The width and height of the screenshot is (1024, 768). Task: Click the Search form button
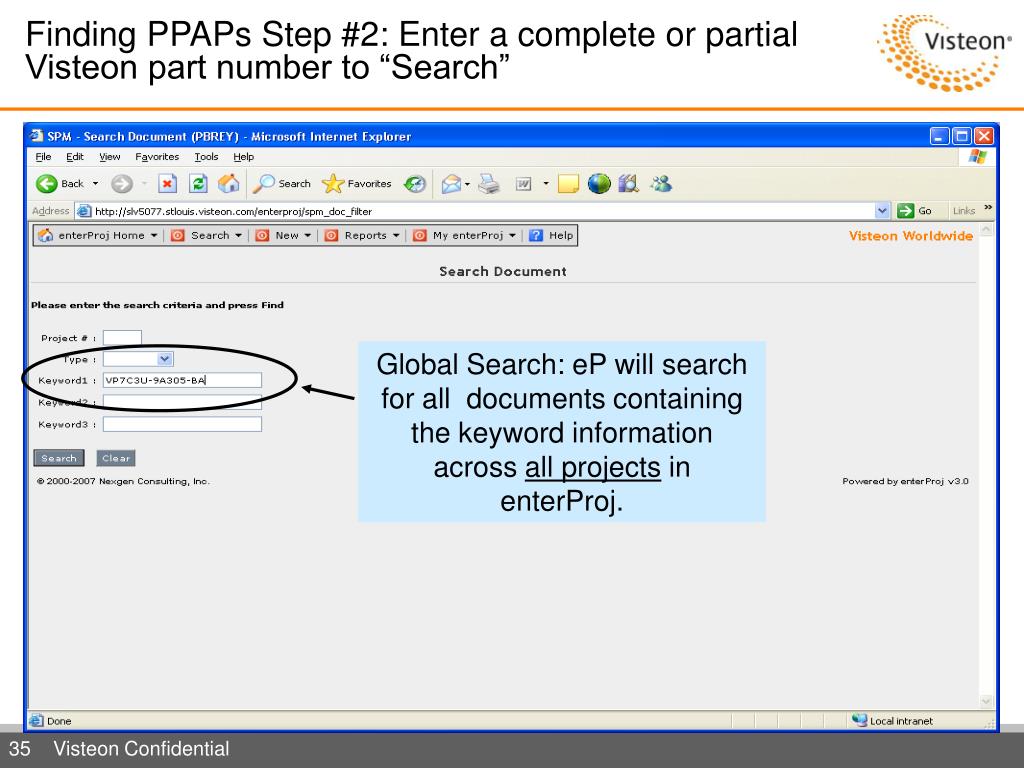(x=59, y=458)
